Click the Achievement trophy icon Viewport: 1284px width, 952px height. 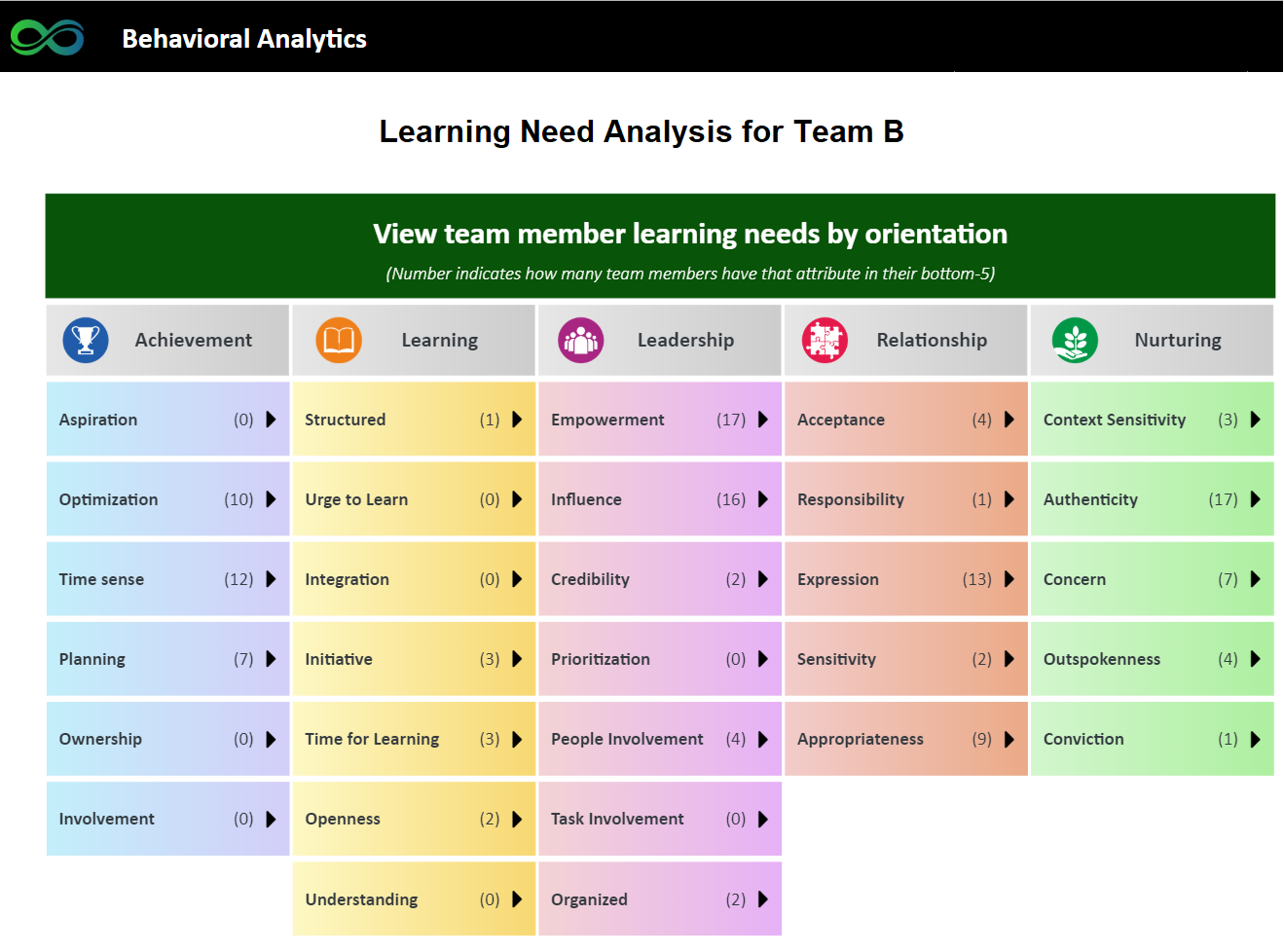coord(86,340)
